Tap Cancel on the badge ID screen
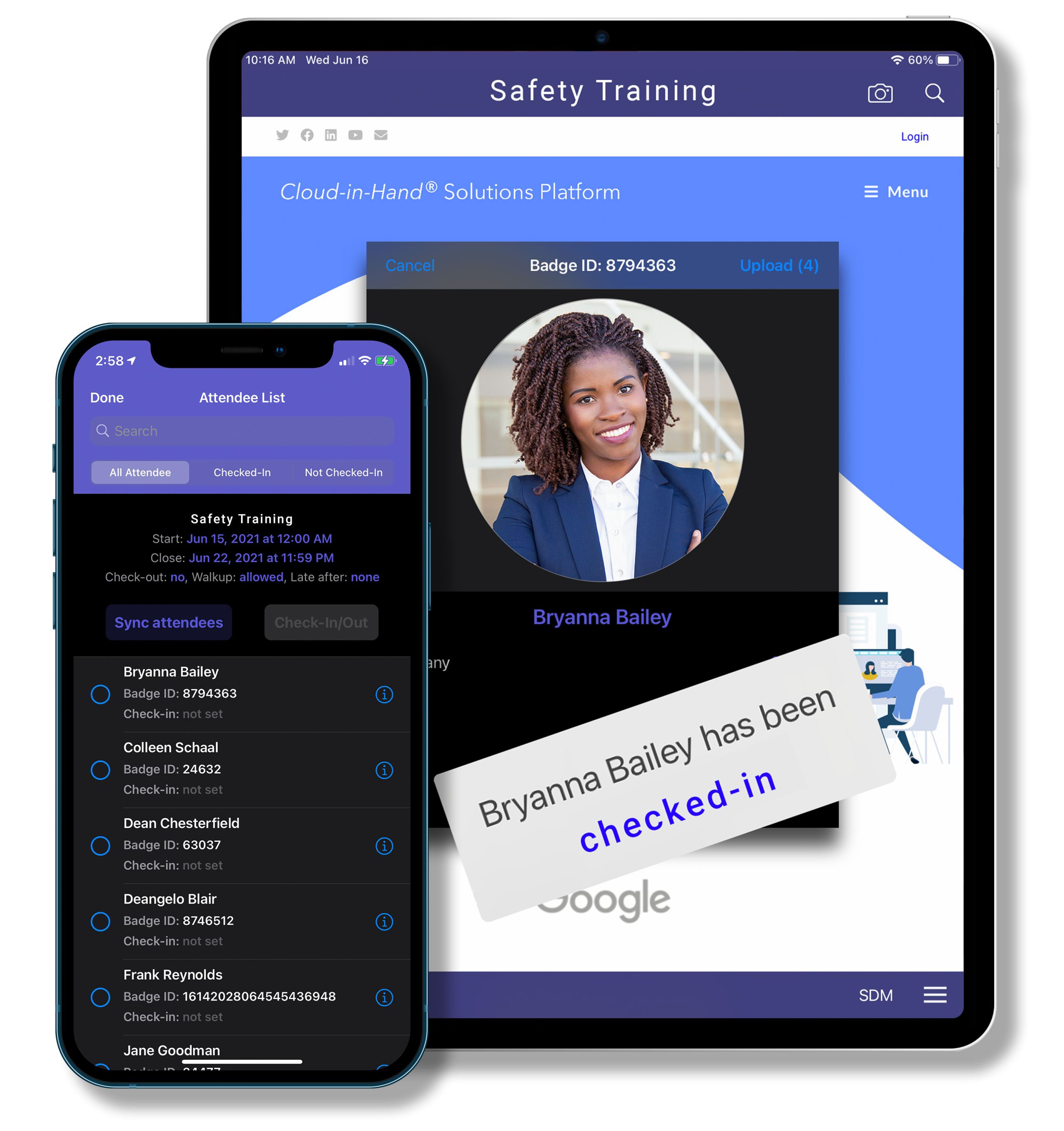This screenshot has width=1064, height=1131. (408, 265)
